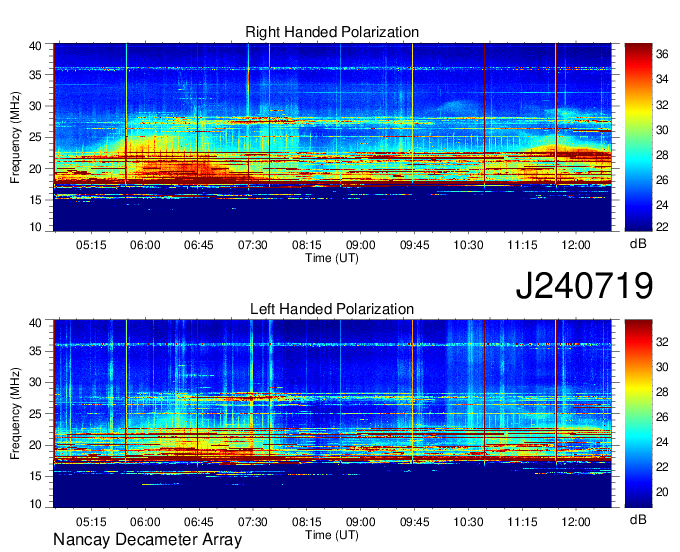Screen dimensions: 680x552
Task: Click the 'dB' unit label under lower colorbar
Action: click(x=638, y=520)
